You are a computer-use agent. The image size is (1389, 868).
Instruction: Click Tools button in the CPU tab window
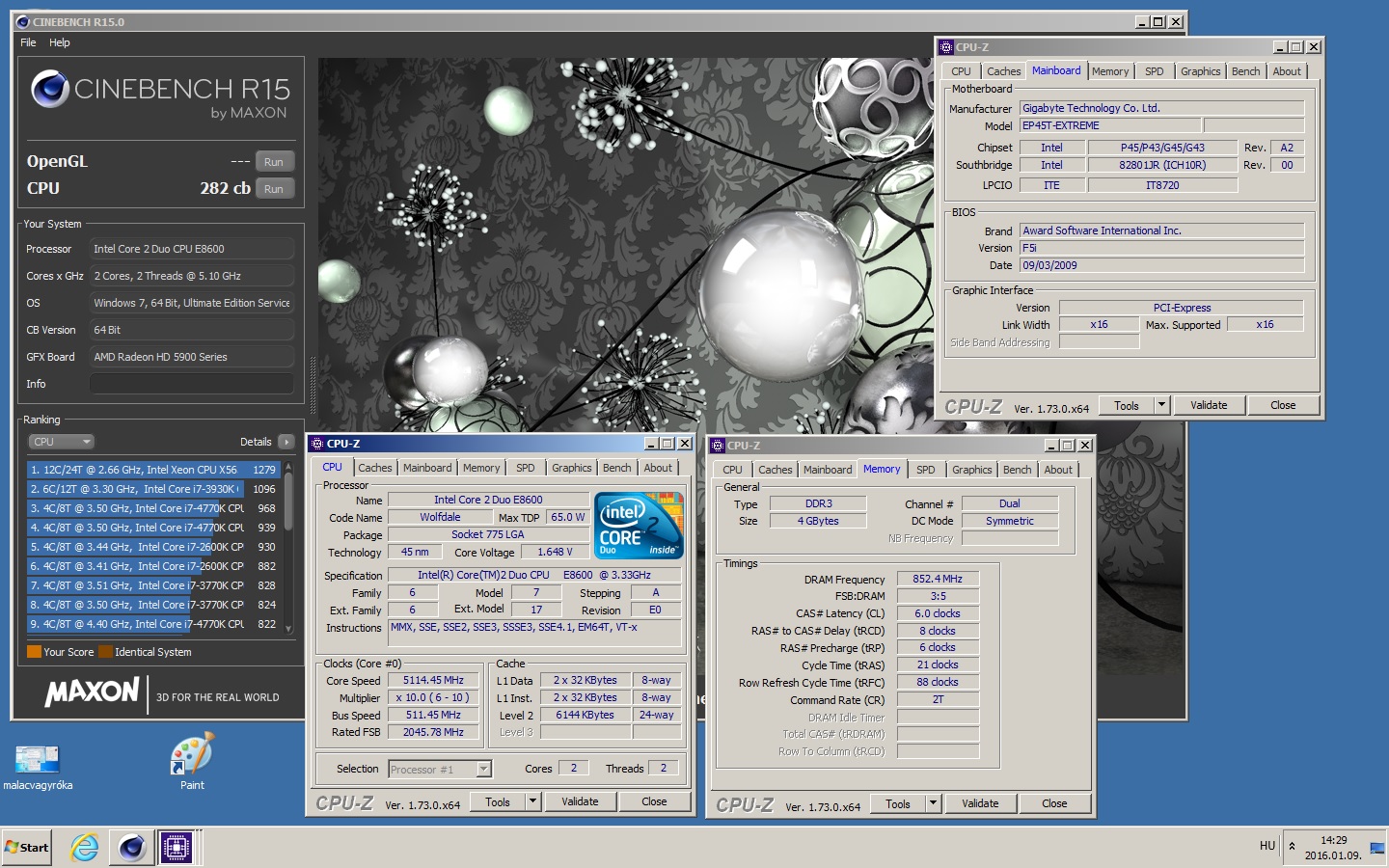498,801
